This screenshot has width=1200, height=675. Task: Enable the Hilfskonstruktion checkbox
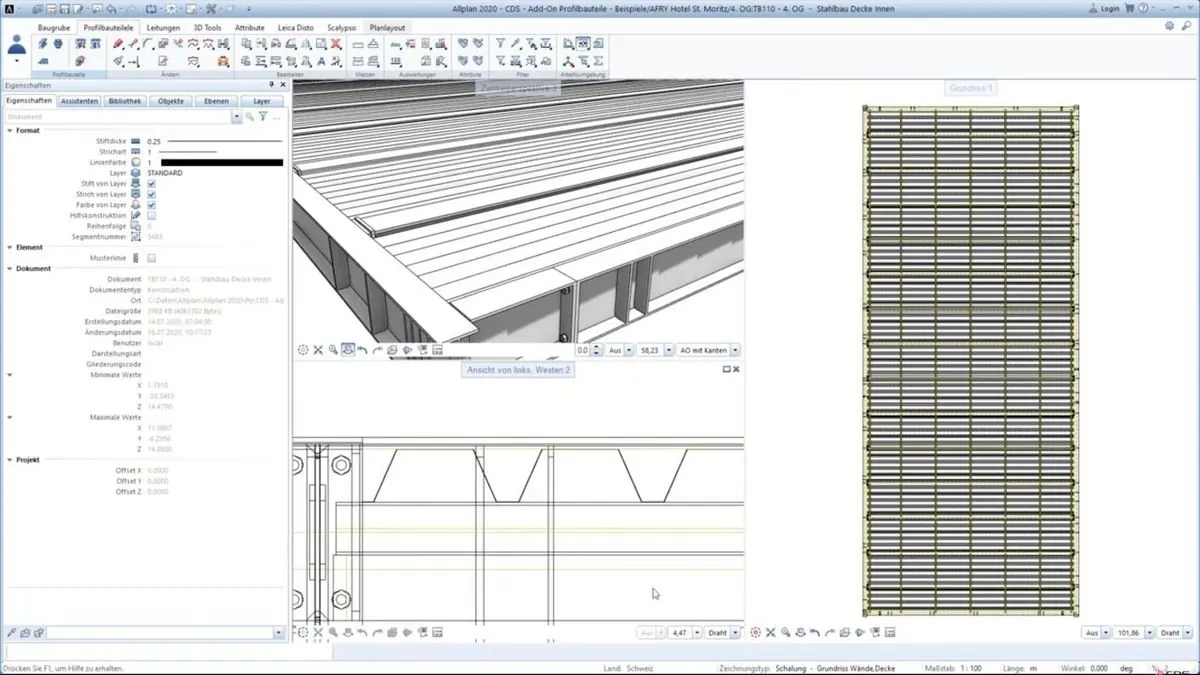tap(151, 216)
